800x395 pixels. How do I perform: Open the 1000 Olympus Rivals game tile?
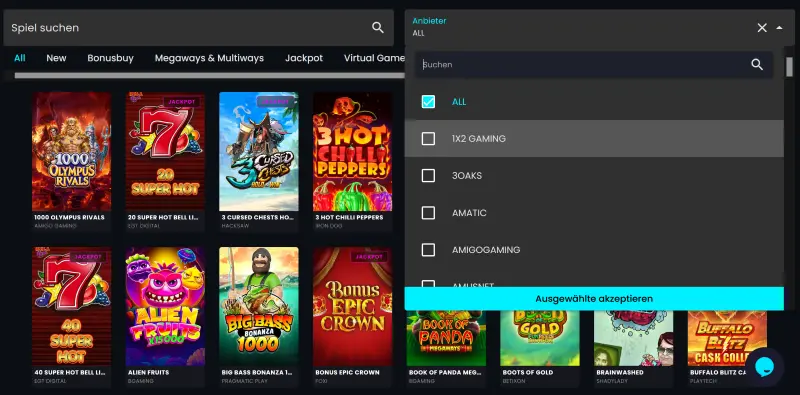[71, 152]
